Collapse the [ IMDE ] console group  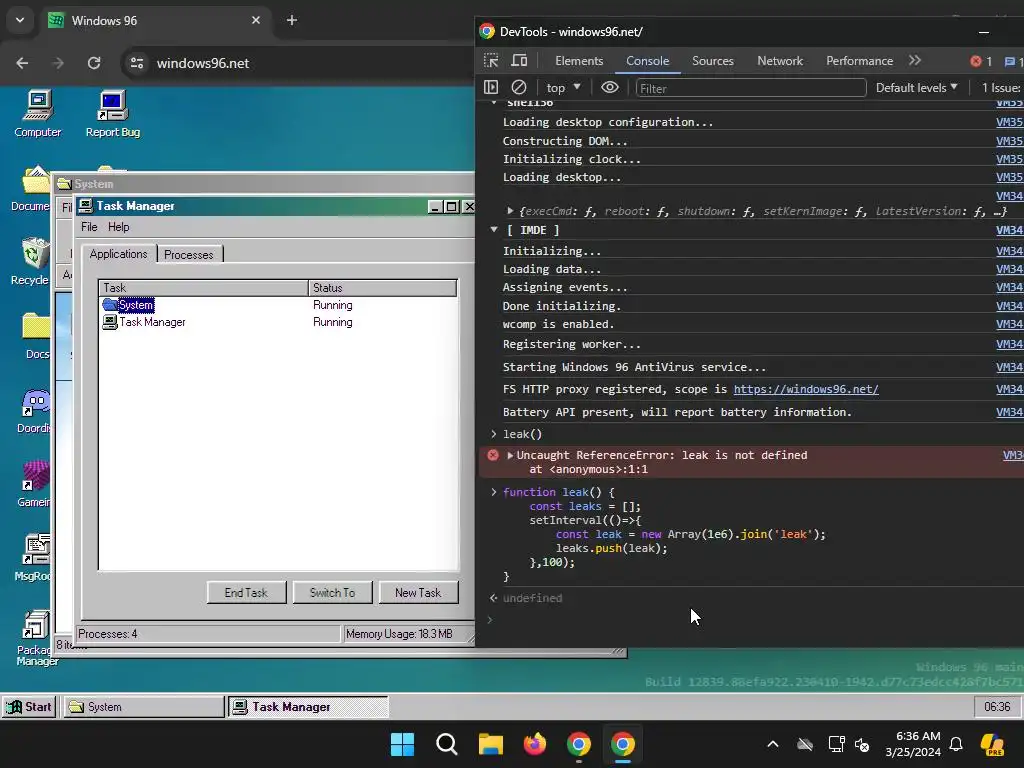[494, 230]
